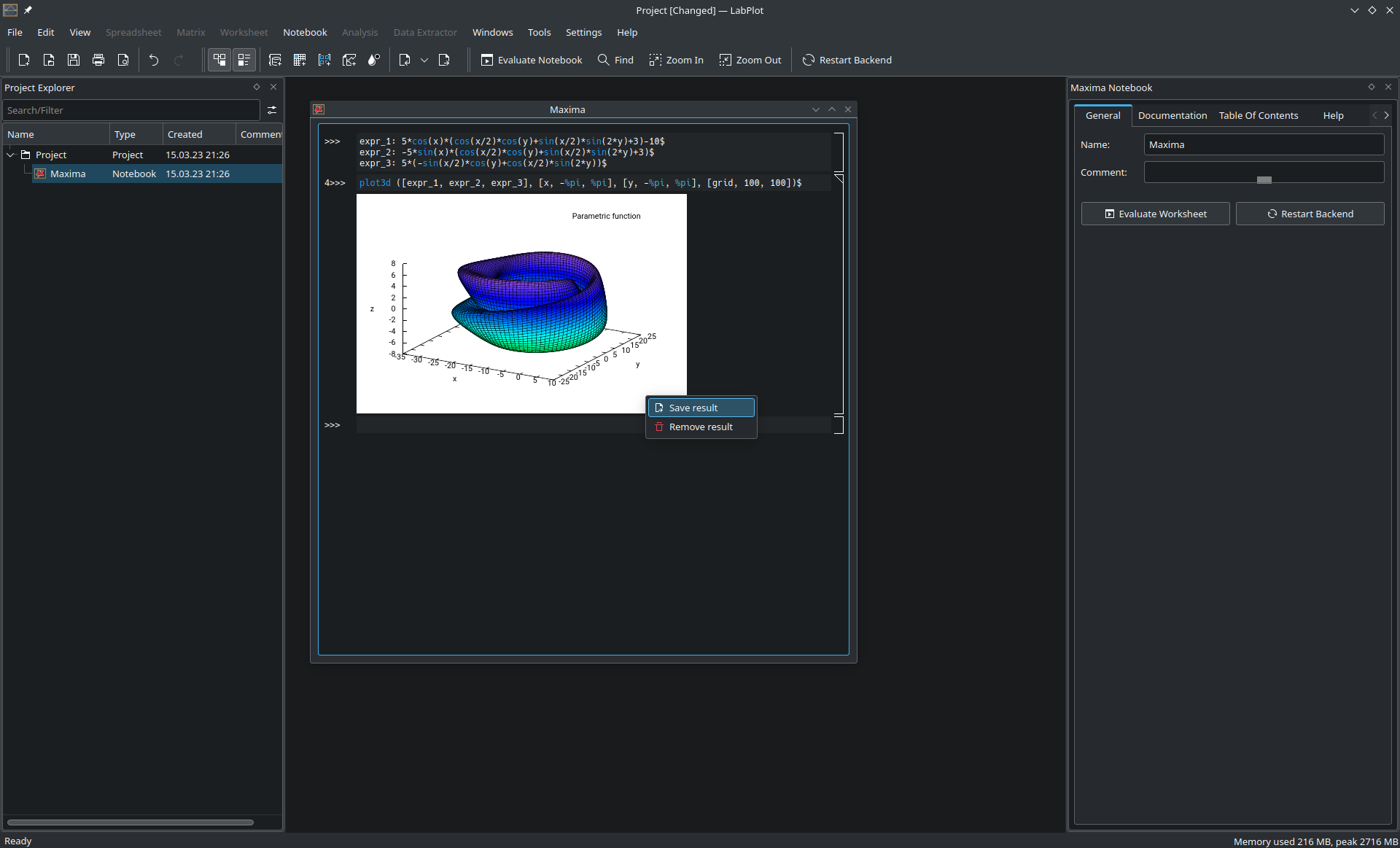Open the color maps browser icon
The height and width of the screenshot is (848, 1400).
click(x=373, y=60)
